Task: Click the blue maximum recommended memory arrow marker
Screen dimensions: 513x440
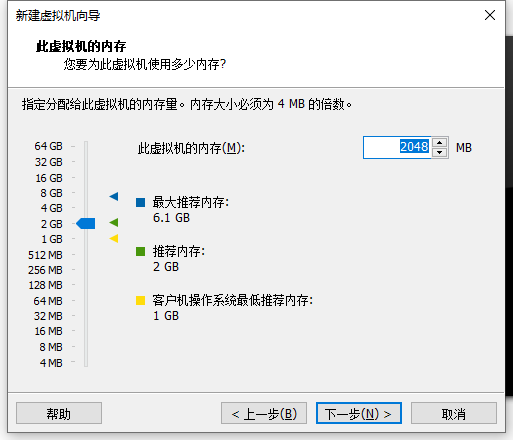Action: click(114, 196)
